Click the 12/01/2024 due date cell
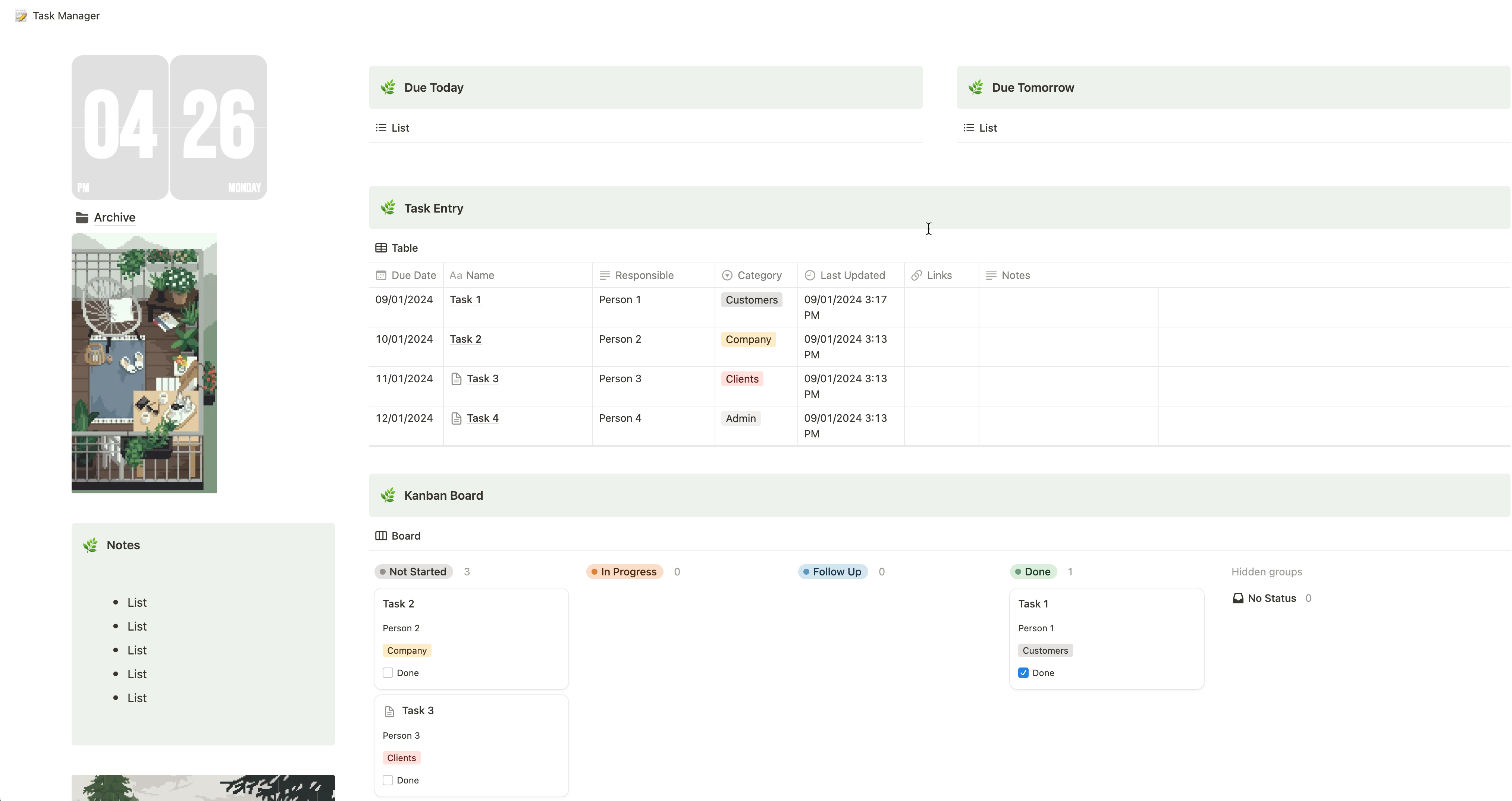Screen dimensions: 1512x801 (x=406, y=426)
